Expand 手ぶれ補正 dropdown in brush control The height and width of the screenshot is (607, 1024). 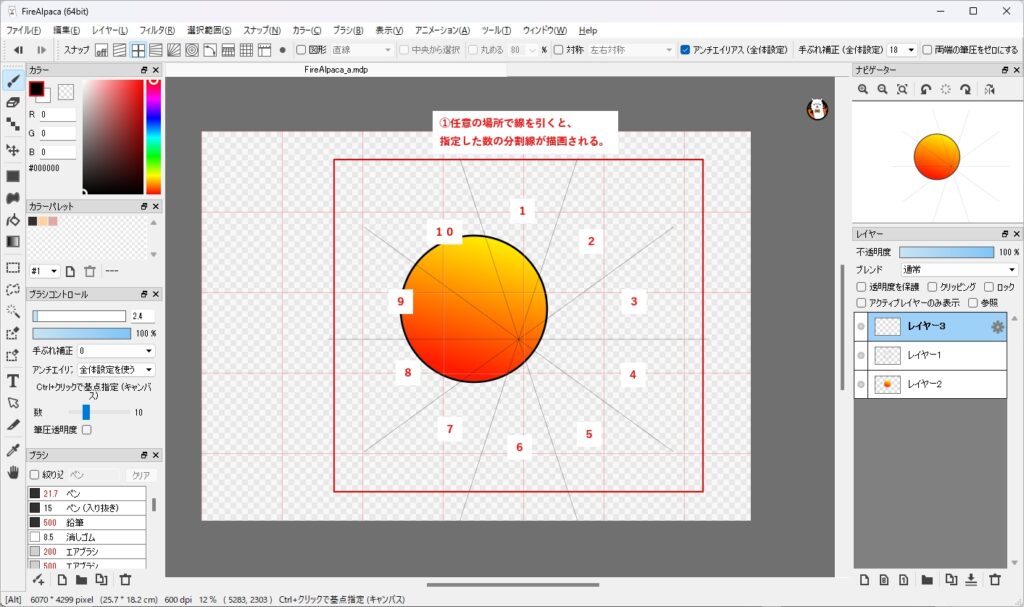coord(116,351)
